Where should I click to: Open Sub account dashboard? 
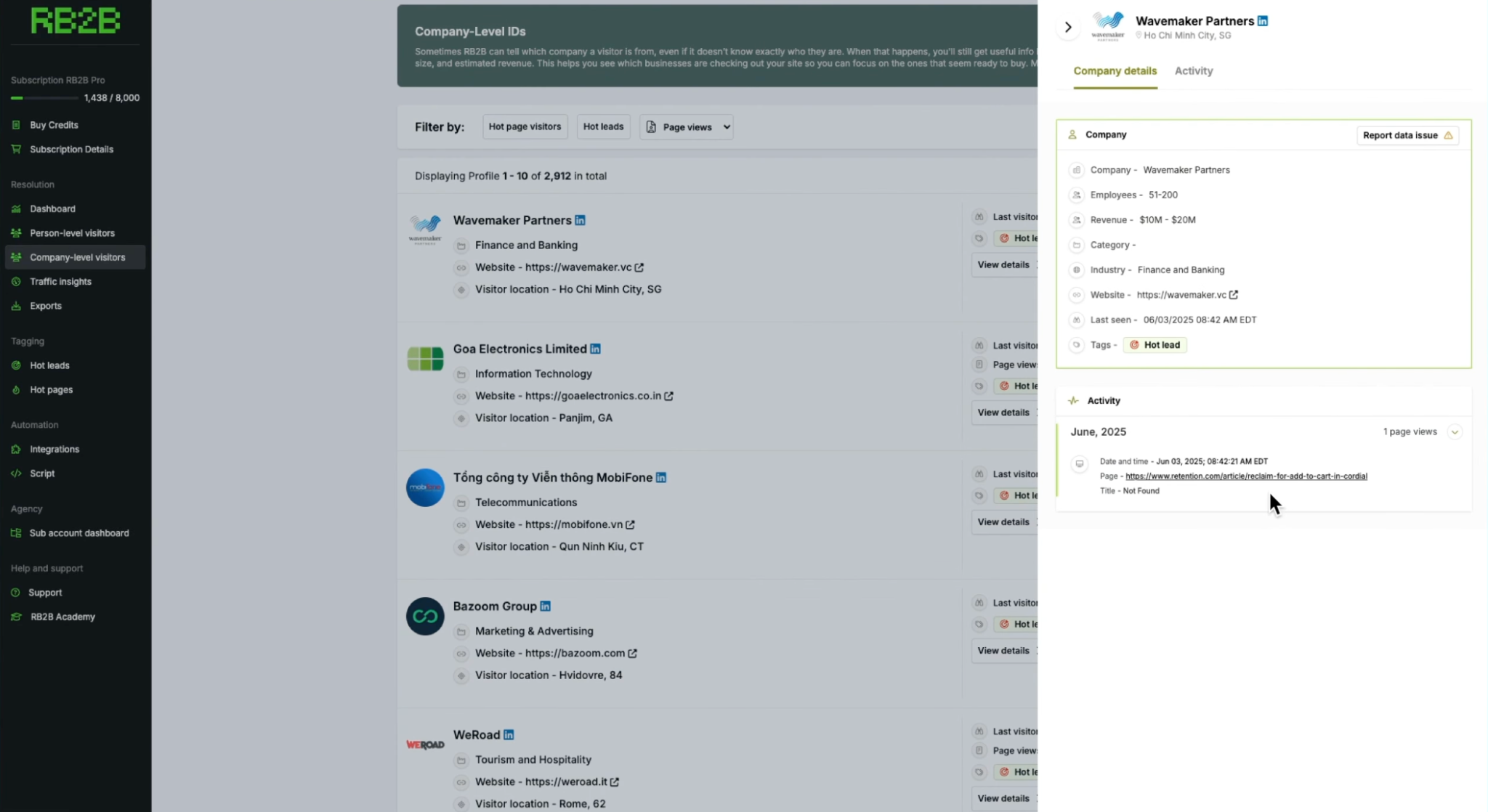tap(79, 533)
